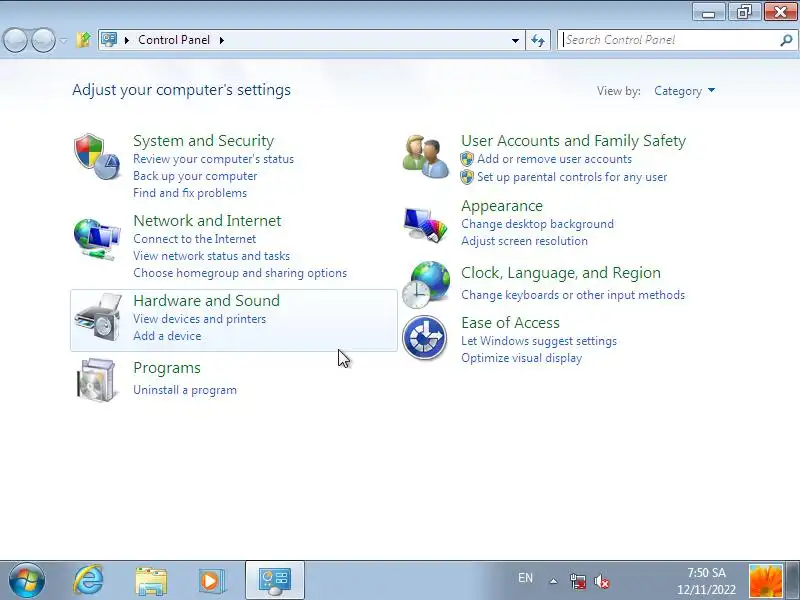Expand the address bar history dropdown arrow
The image size is (800, 600).
(x=515, y=40)
